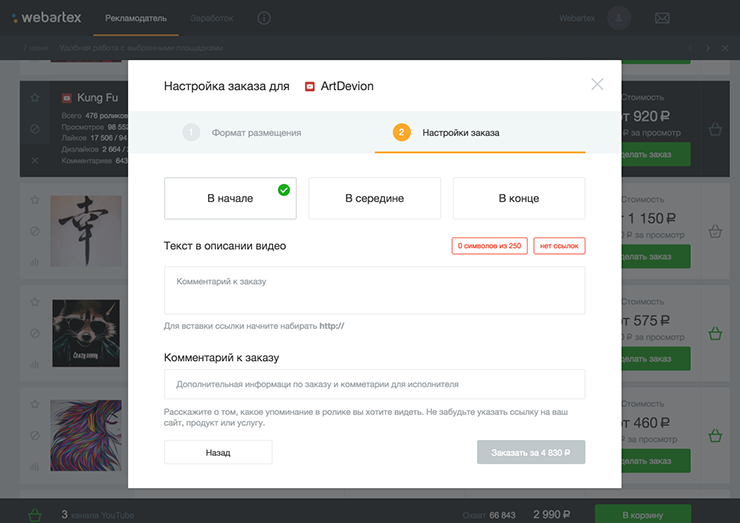
Task: Close the order settings dialog
Action: [597, 84]
